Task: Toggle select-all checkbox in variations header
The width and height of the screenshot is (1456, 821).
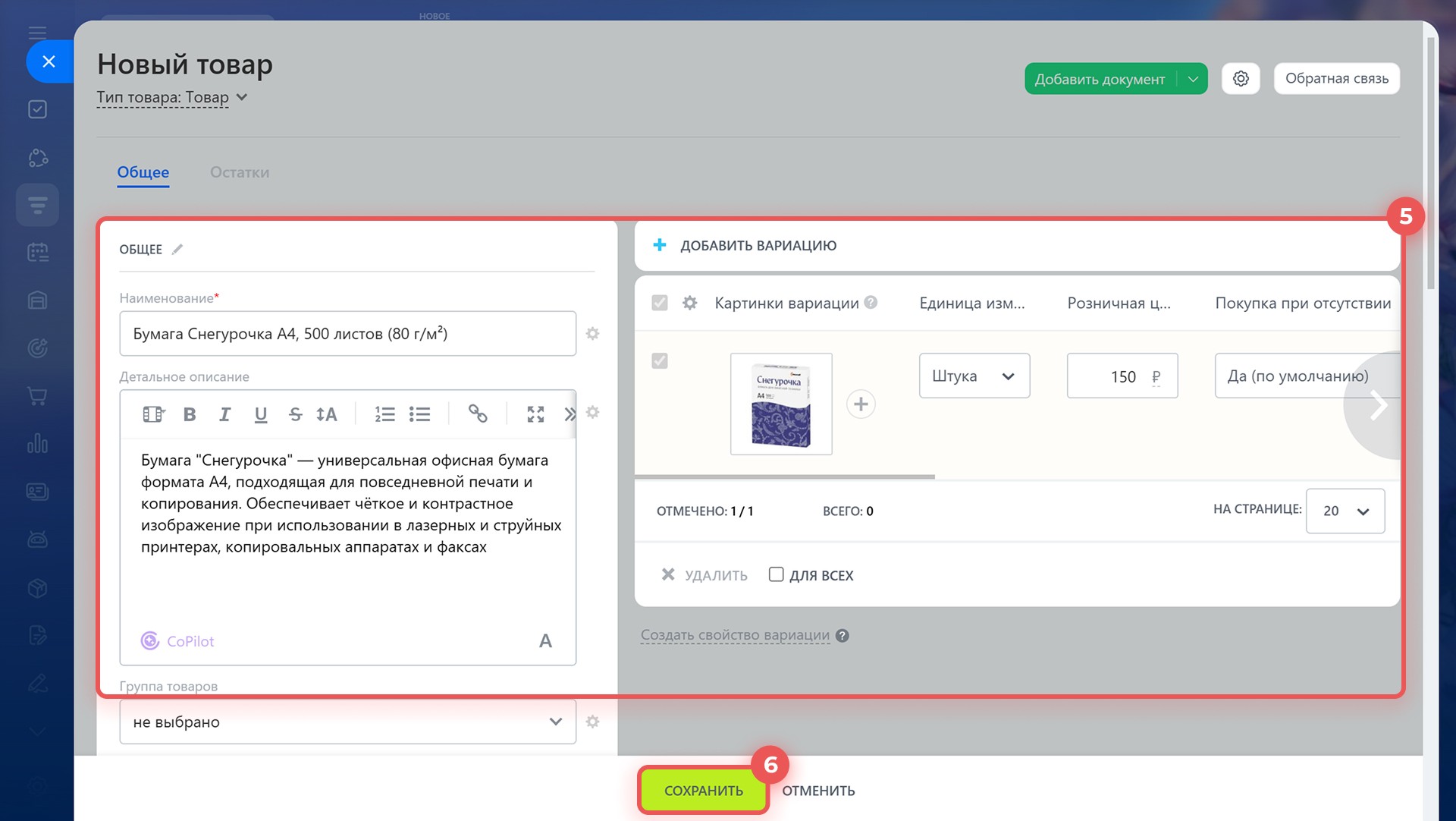Action: (660, 303)
